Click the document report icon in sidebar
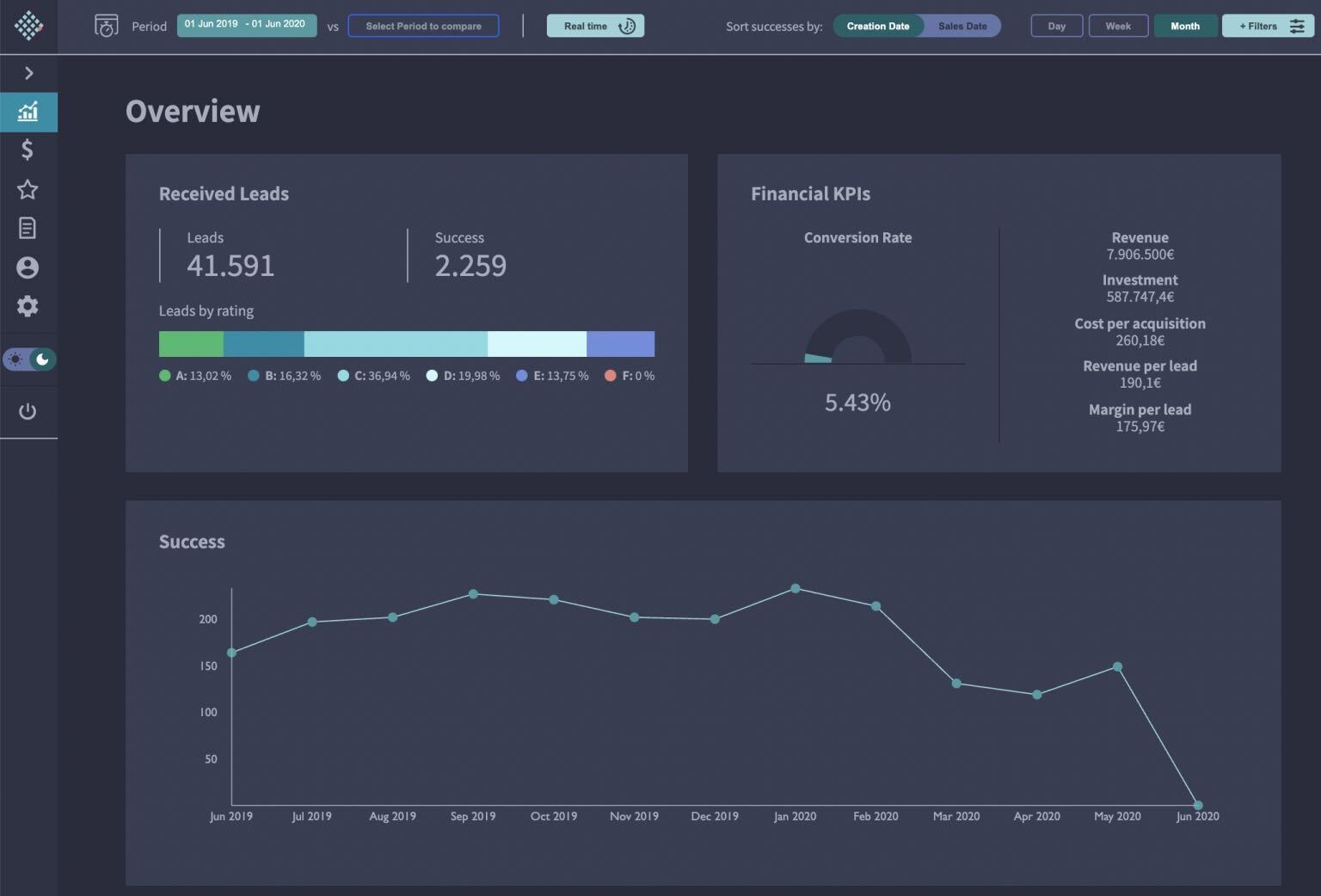Image resolution: width=1321 pixels, height=896 pixels. pyautogui.click(x=28, y=227)
